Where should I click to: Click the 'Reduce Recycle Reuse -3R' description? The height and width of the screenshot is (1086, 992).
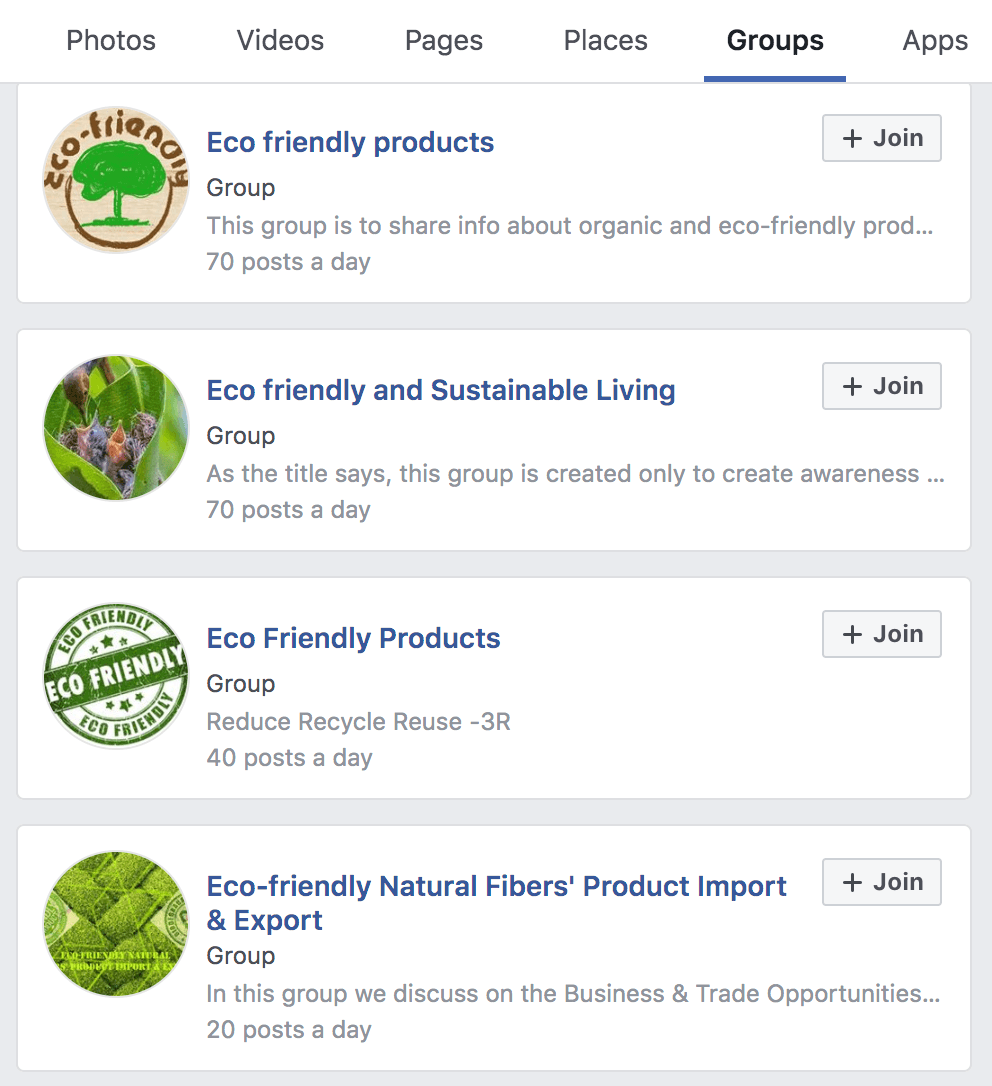[358, 722]
